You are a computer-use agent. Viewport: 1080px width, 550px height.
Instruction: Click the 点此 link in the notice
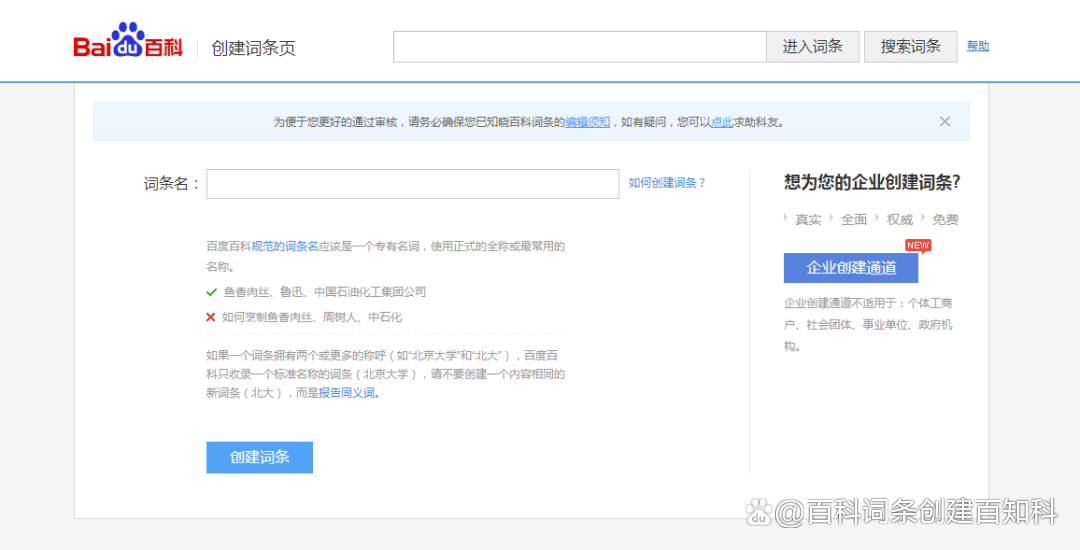pos(721,122)
